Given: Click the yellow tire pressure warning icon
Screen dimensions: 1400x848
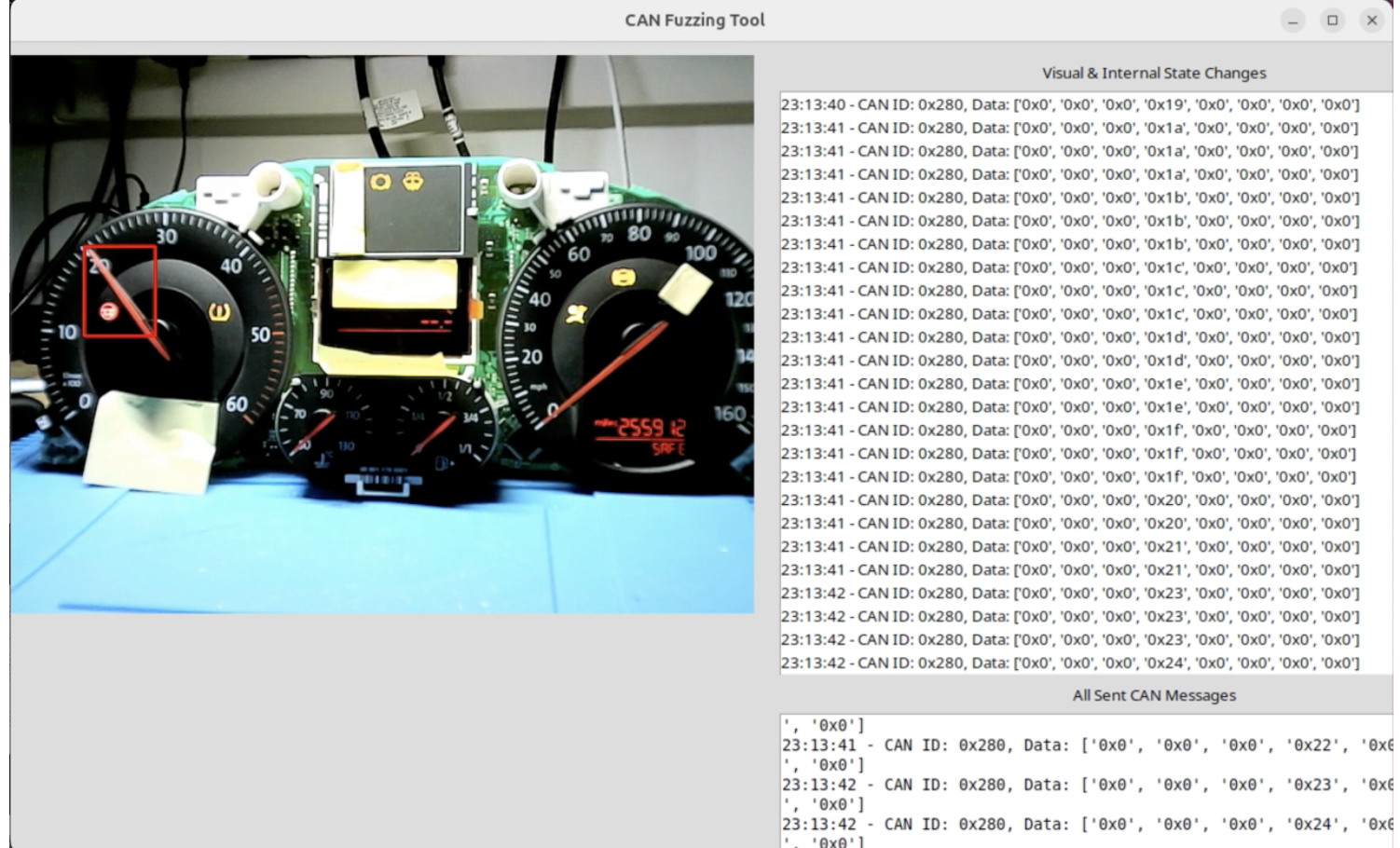Looking at the screenshot, I should click(221, 313).
